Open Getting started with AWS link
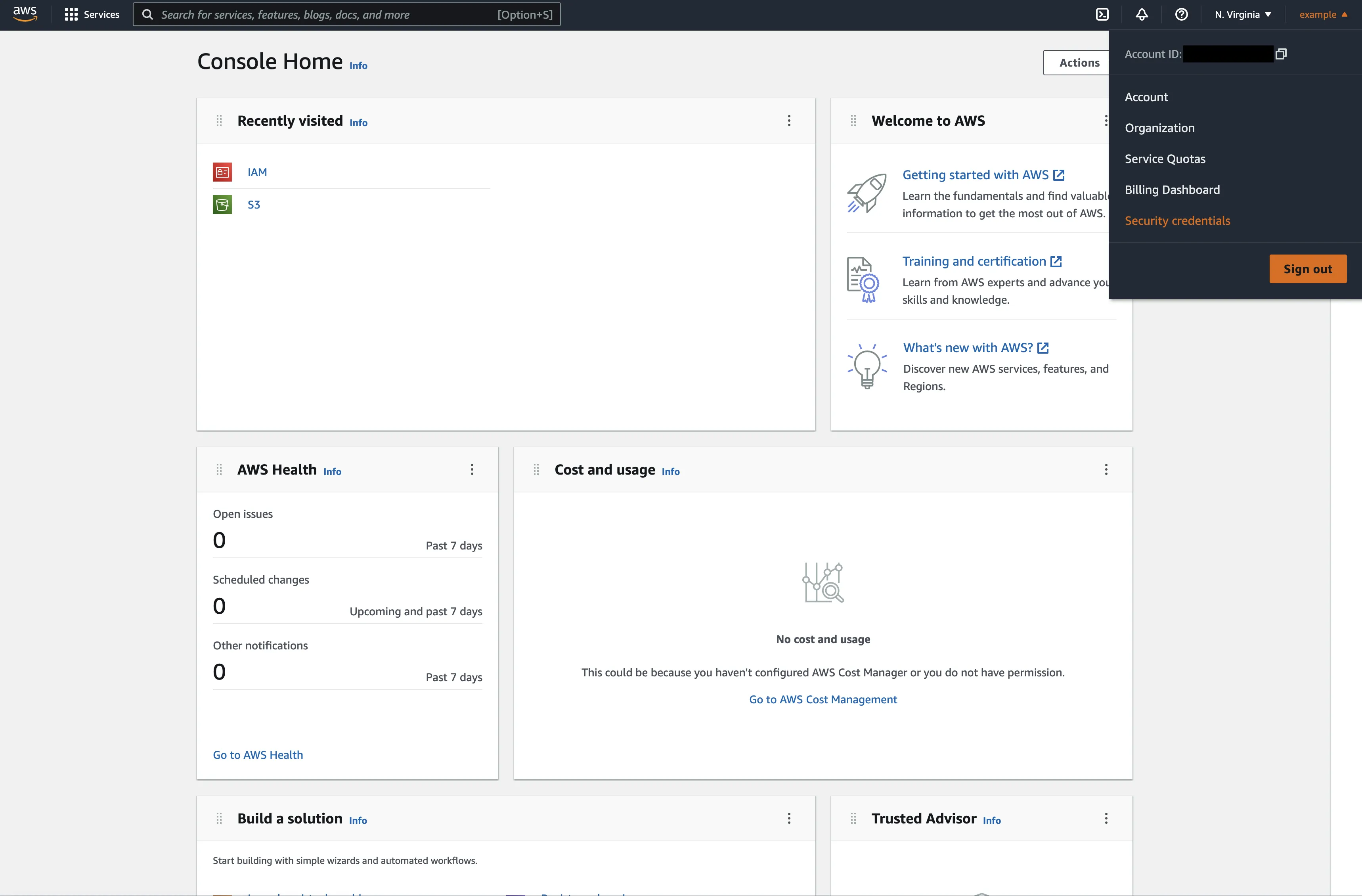 coord(975,174)
